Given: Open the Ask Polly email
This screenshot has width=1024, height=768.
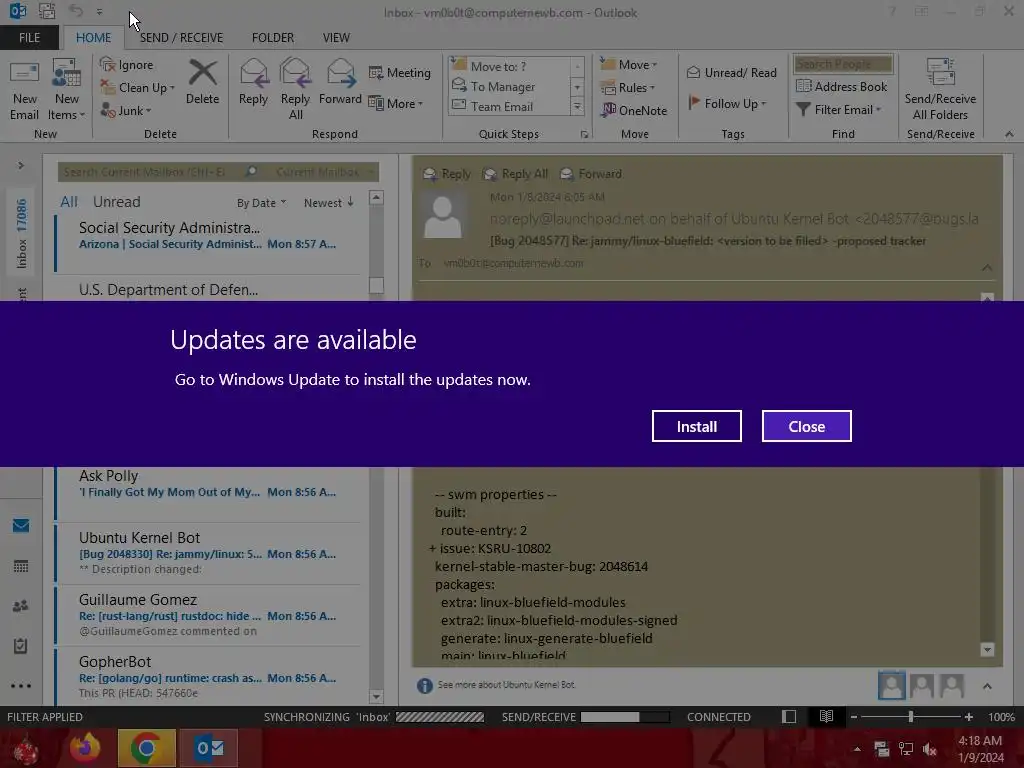Looking at the screenshot, I should (x=208, y=493).
